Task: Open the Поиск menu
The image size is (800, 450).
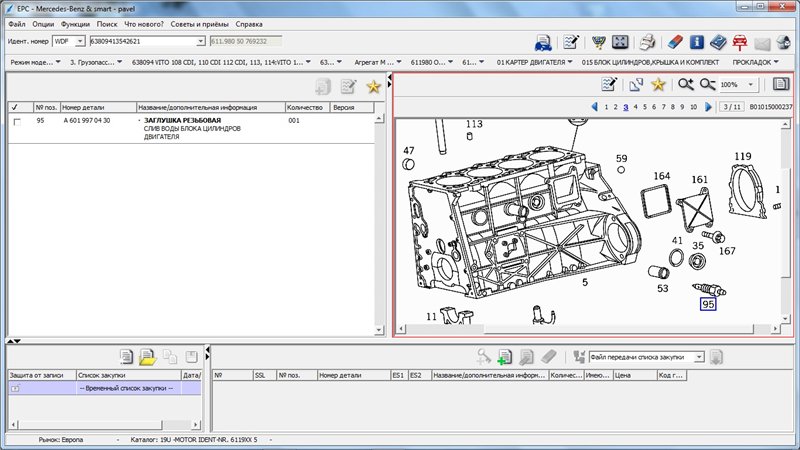Action: click(107, 24)
